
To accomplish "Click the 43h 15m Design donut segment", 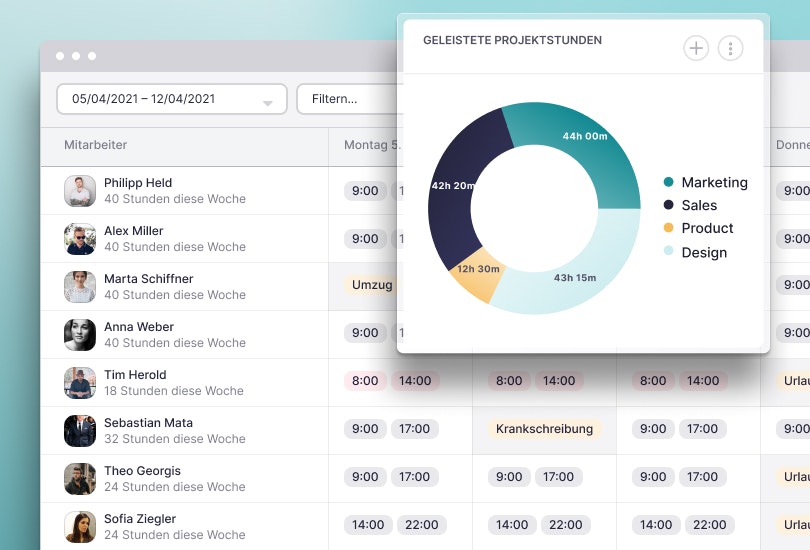I will tap(574, 278).
